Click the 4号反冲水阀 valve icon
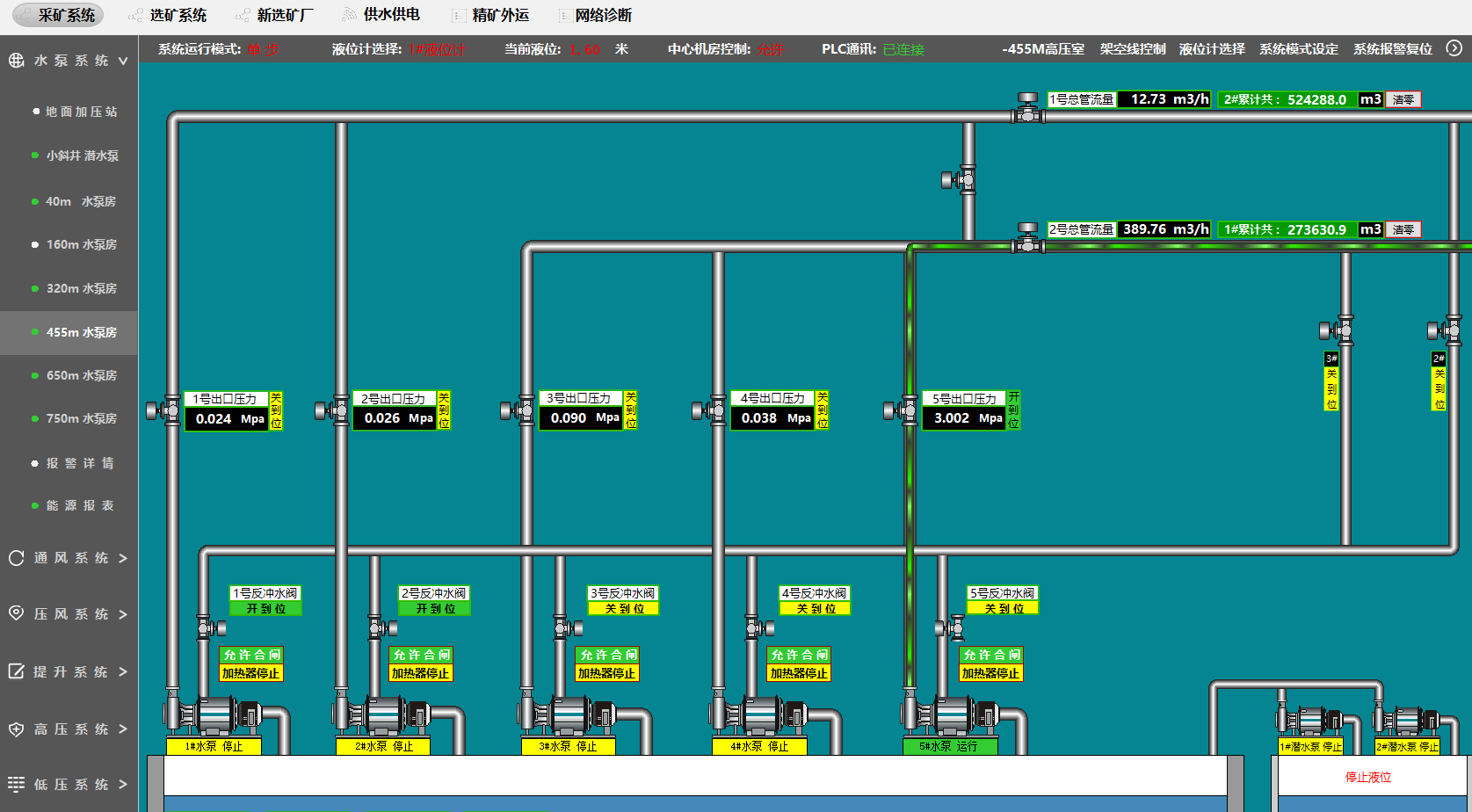 point(759,627)
